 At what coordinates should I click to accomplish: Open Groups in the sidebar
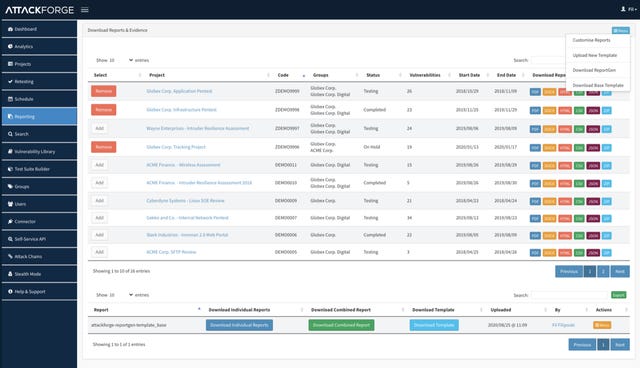[x=39, y=186]
